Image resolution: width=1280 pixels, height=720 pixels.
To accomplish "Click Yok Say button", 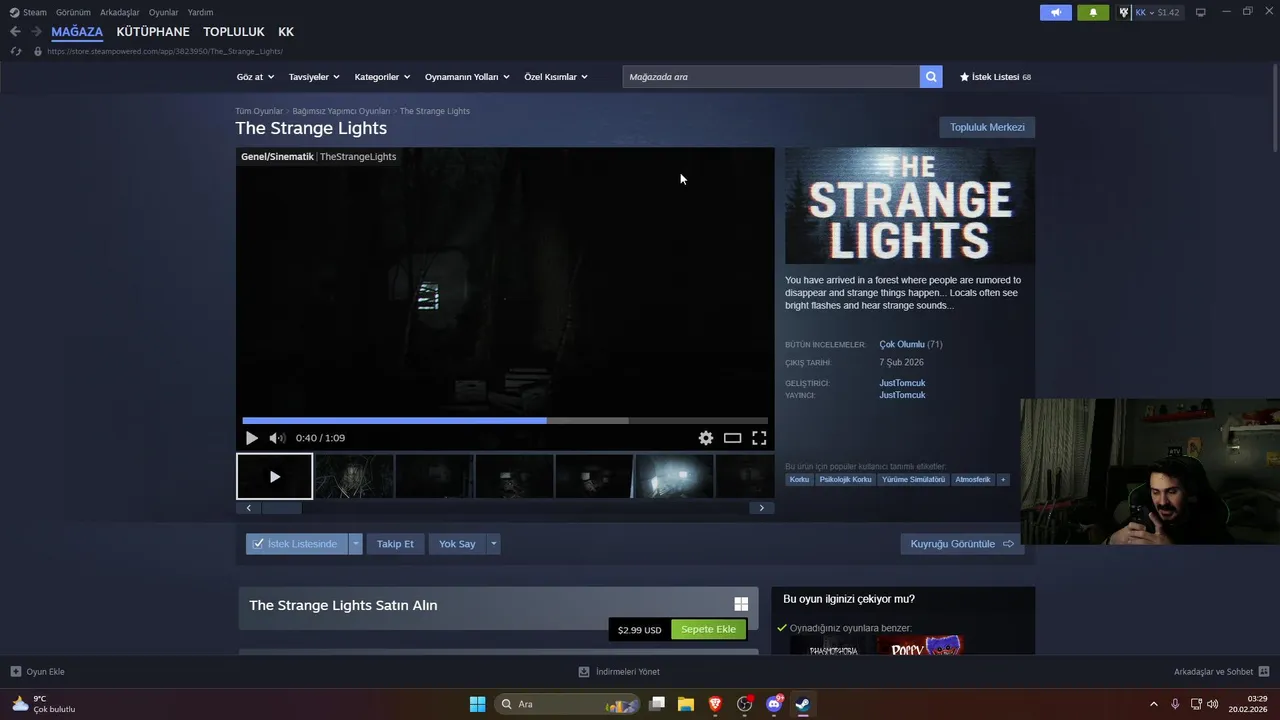I will pos(457,544).
